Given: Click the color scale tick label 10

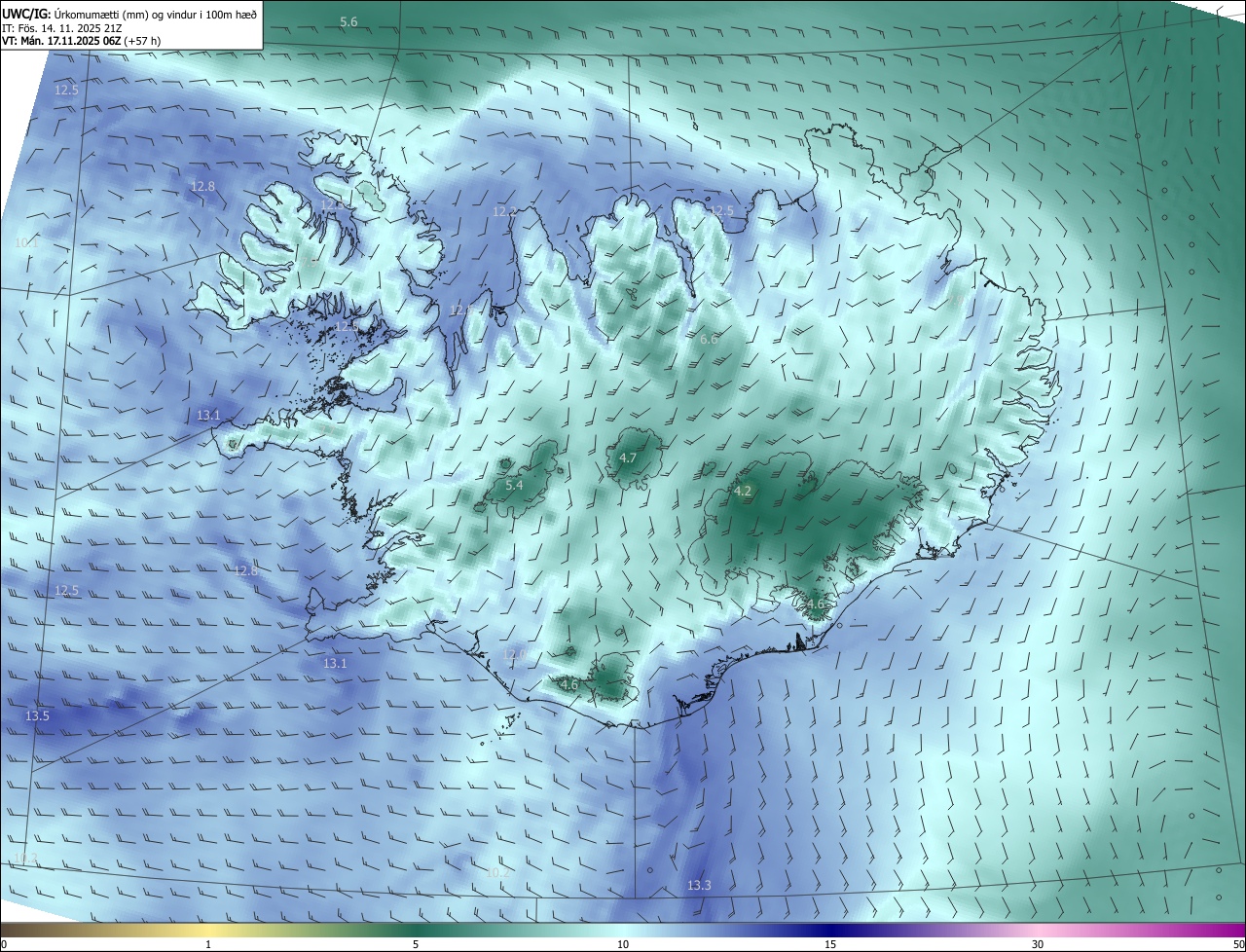Looking at the screenshot, I should click(x=623, y=944).
